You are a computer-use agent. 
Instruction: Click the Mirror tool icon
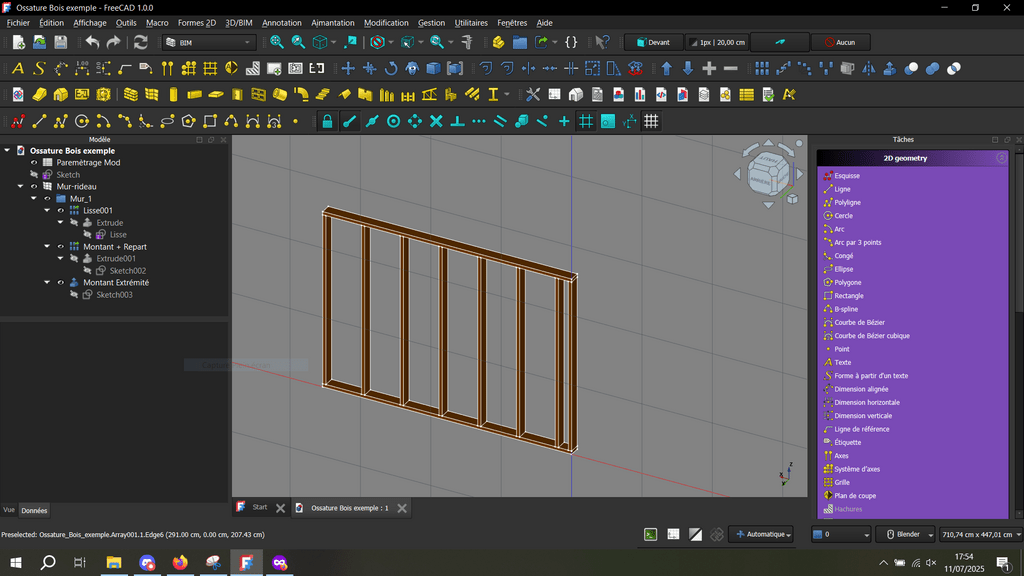[x=869, y=69]
